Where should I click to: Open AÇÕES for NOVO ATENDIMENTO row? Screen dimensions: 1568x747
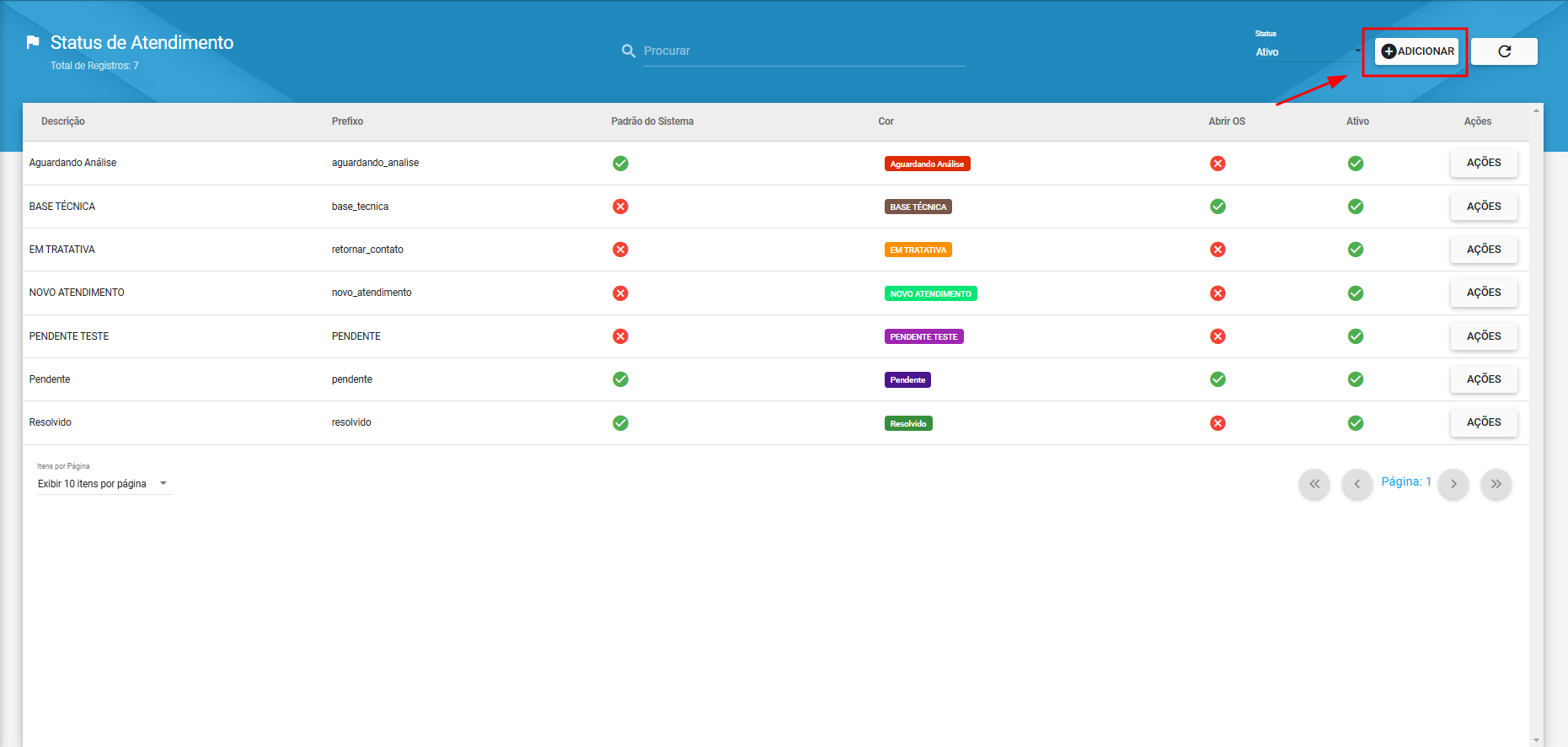(x=1484, y=293)
